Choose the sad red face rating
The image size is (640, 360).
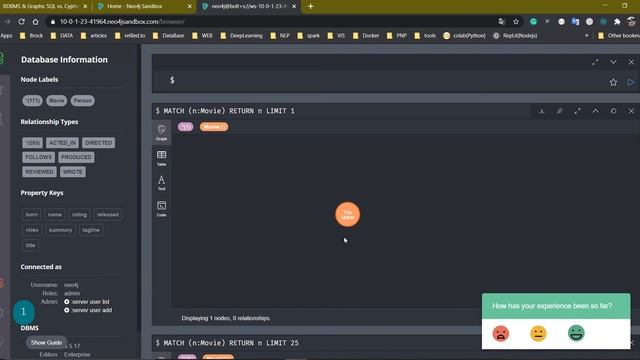coord(500,333)
